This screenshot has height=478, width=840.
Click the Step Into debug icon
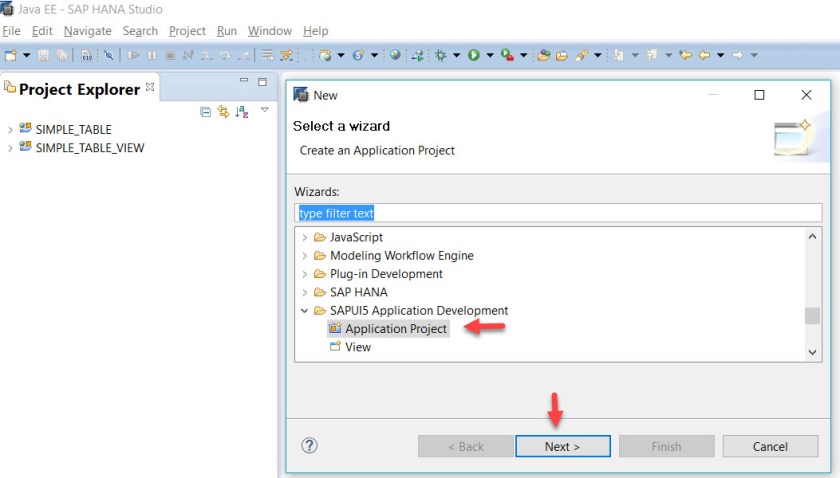click(x=207, y=55)
